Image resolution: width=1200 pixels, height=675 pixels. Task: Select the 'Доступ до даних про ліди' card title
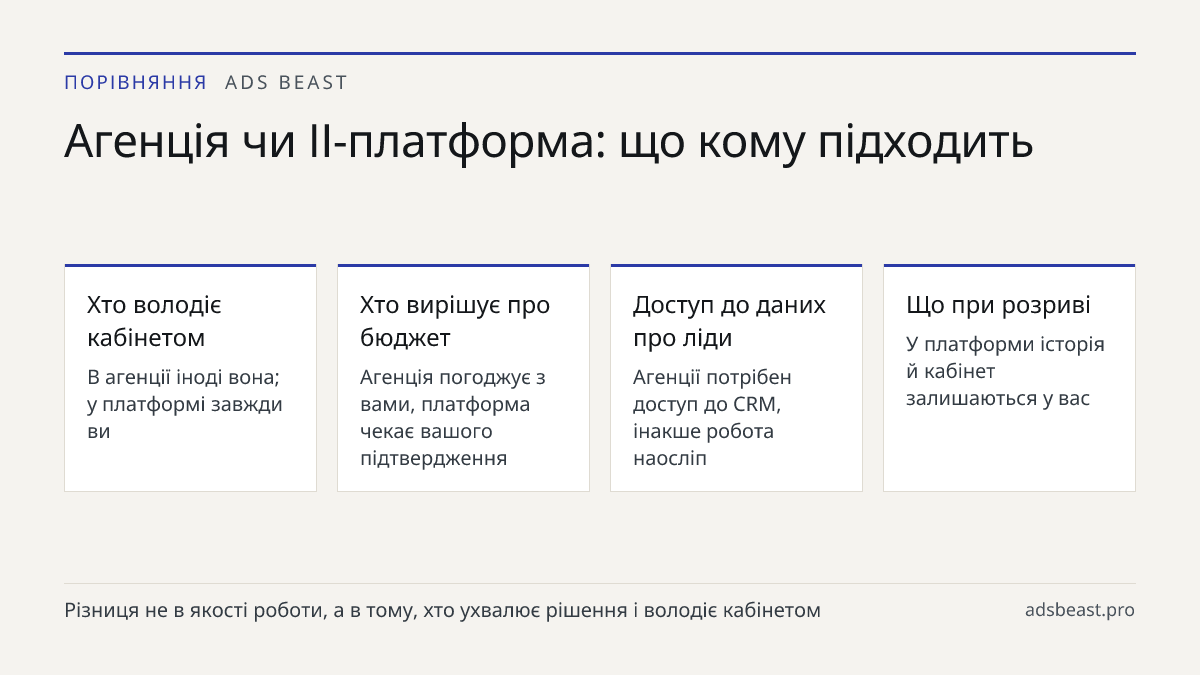point(729,321)
